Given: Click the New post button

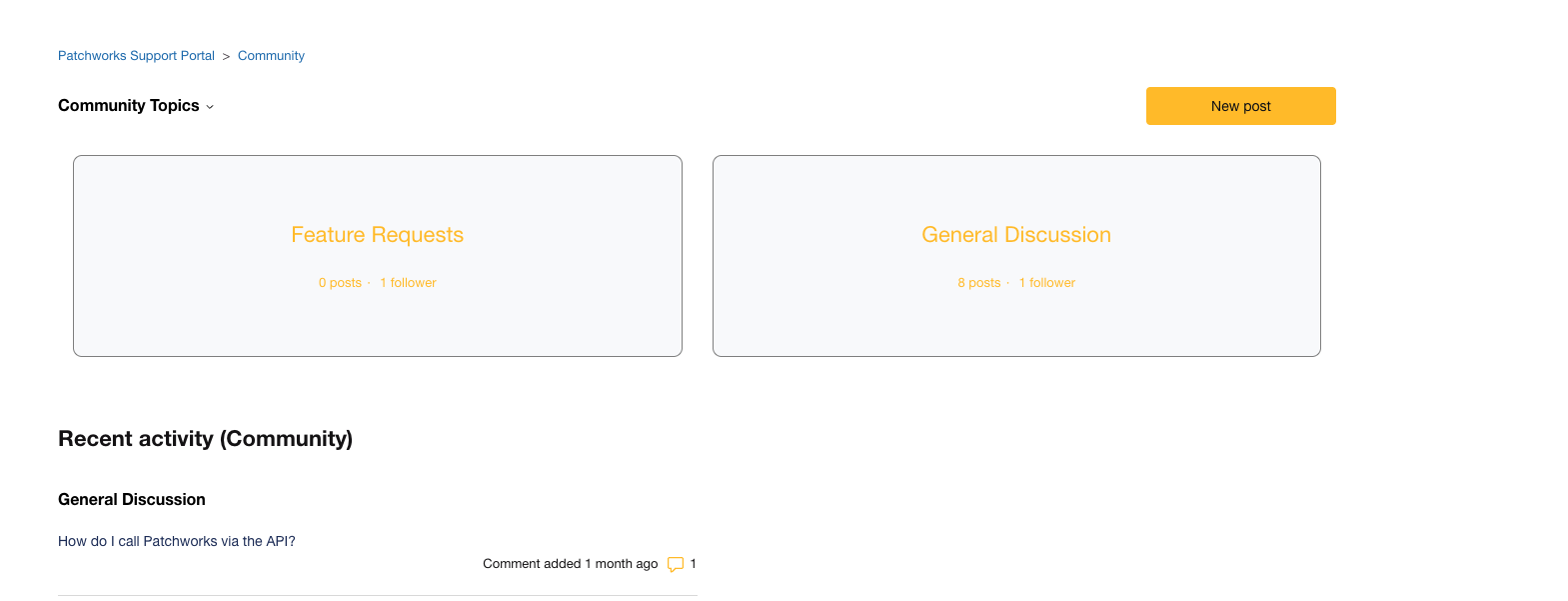Looking at the screenshot, I should click(x=1240, y=106).
